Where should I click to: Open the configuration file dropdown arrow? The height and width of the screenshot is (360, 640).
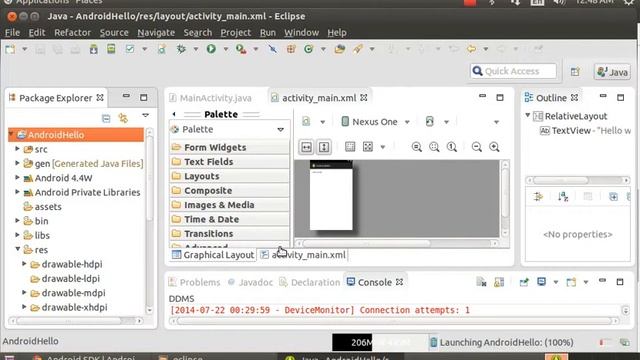click(322, 122)
